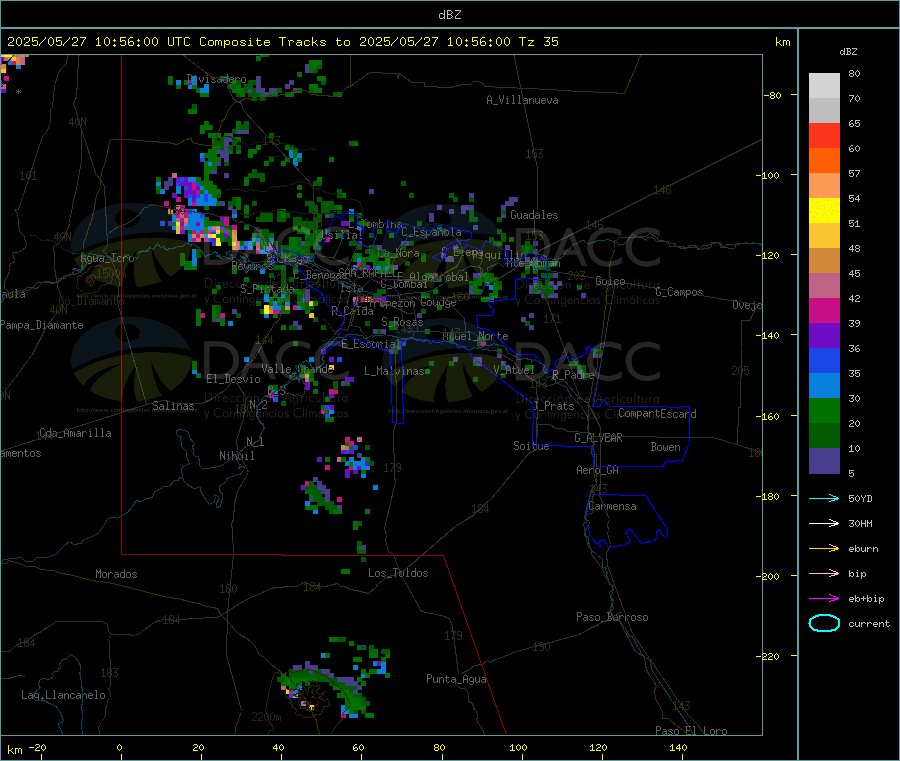Click the R_Padre map label
This screenshot has height=761, width=900.
[x=573, y=375]
